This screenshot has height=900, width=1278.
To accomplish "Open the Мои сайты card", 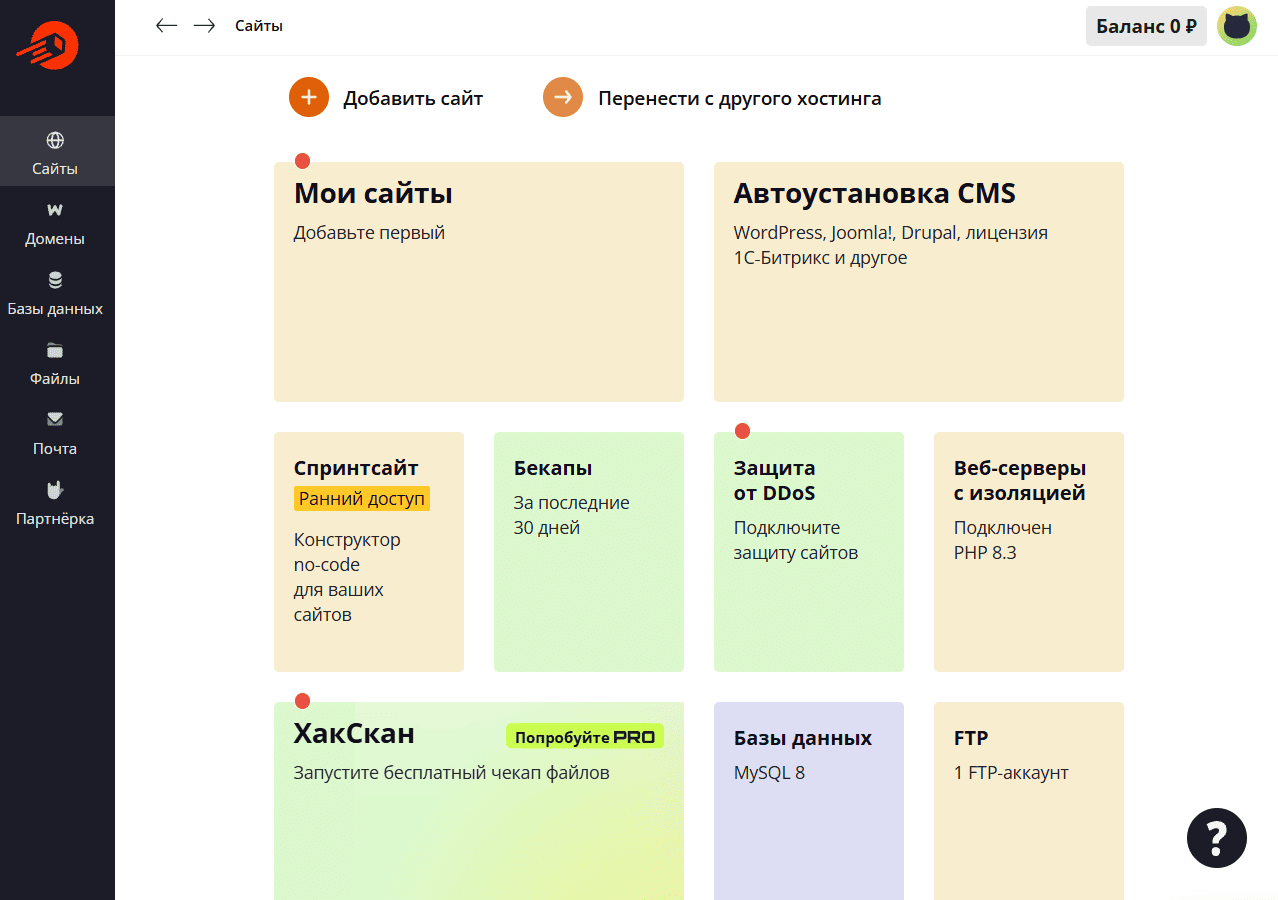I will 478,282.
